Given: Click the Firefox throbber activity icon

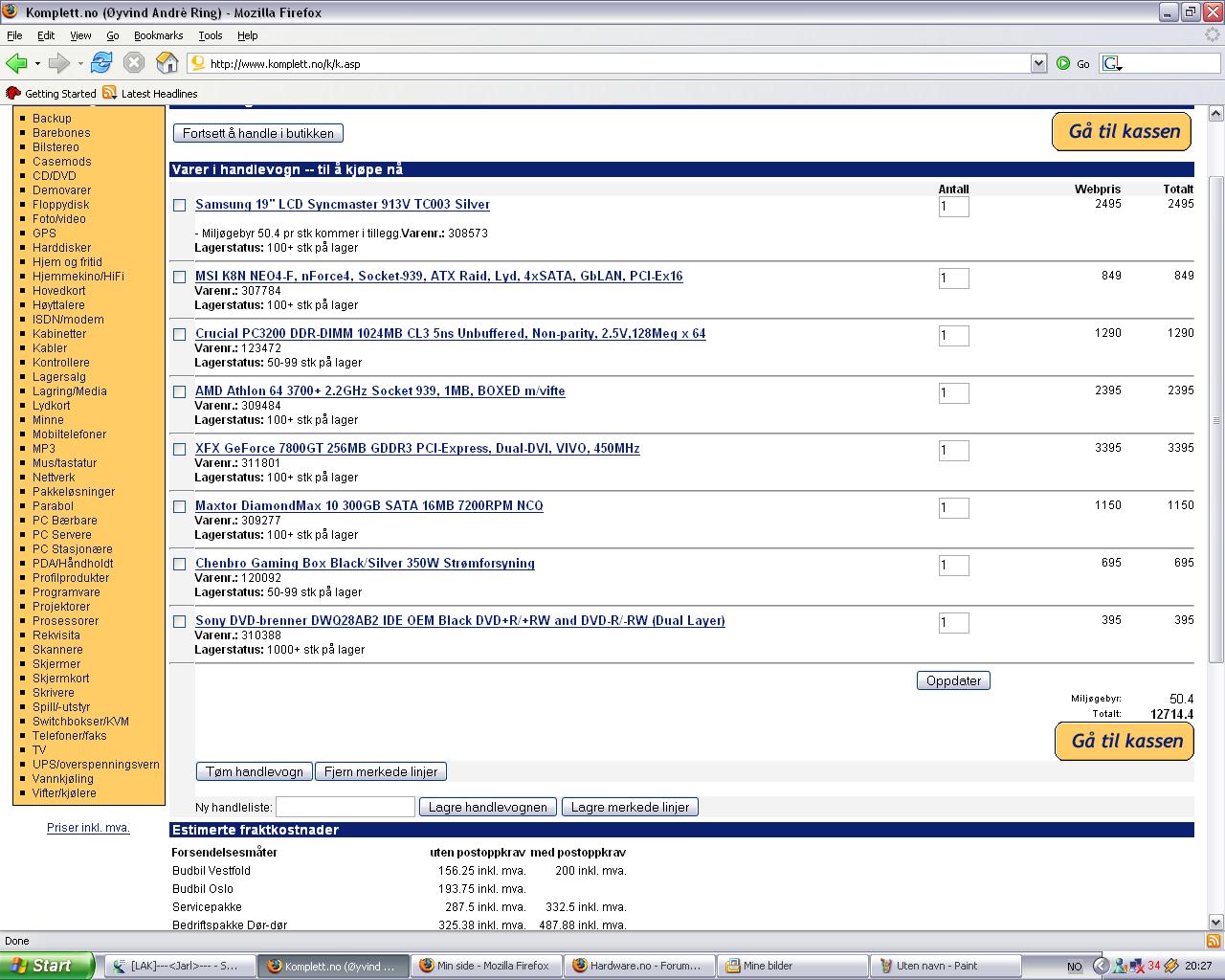Looking at the screenshot, I should coord(1212,35).
